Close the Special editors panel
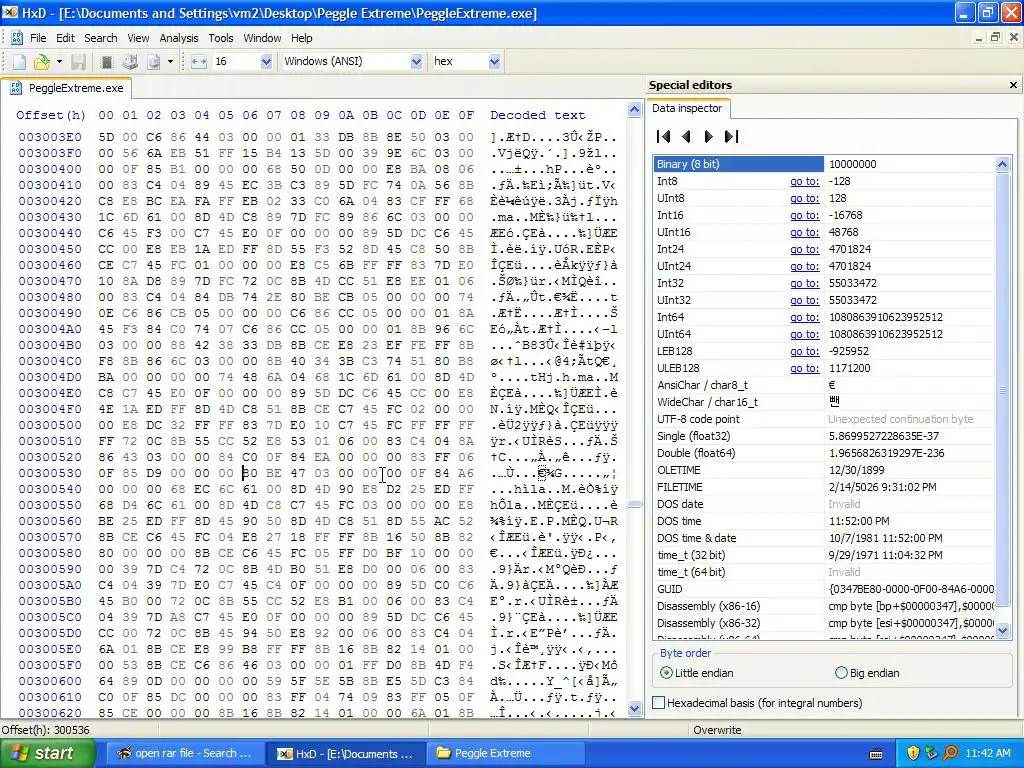 1014,85
